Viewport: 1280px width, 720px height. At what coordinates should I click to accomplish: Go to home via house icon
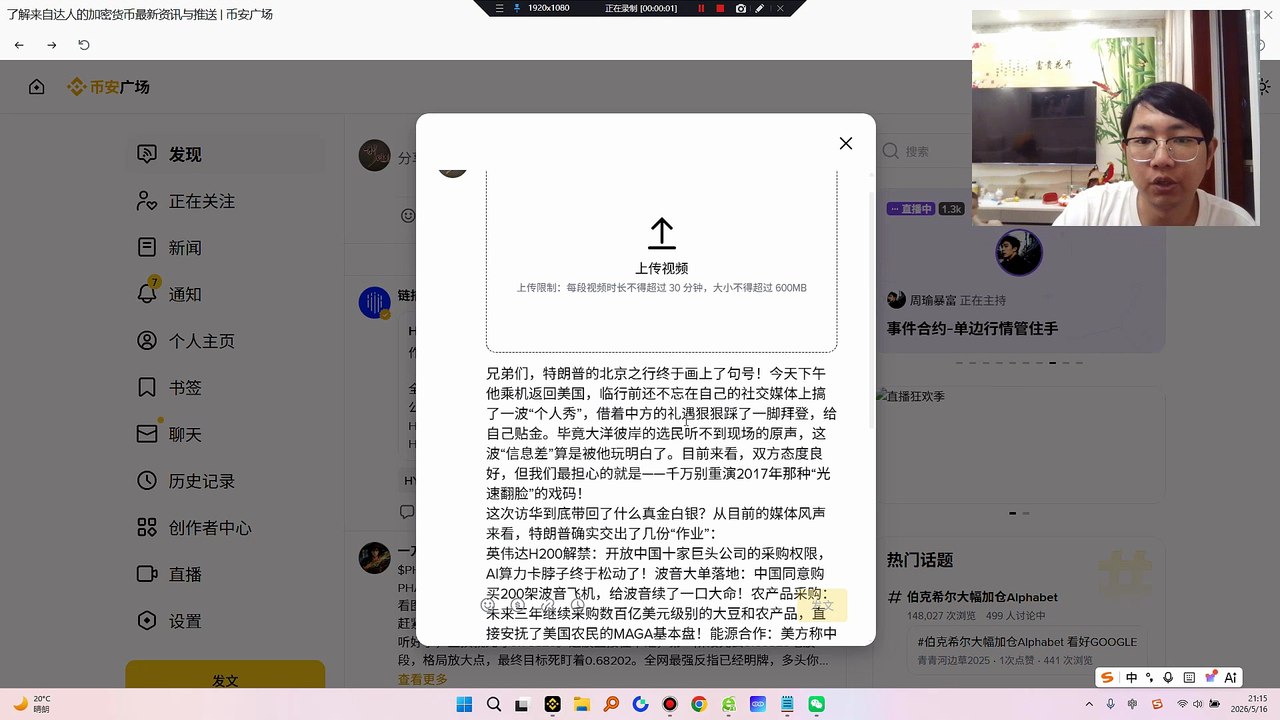point(37,87)
